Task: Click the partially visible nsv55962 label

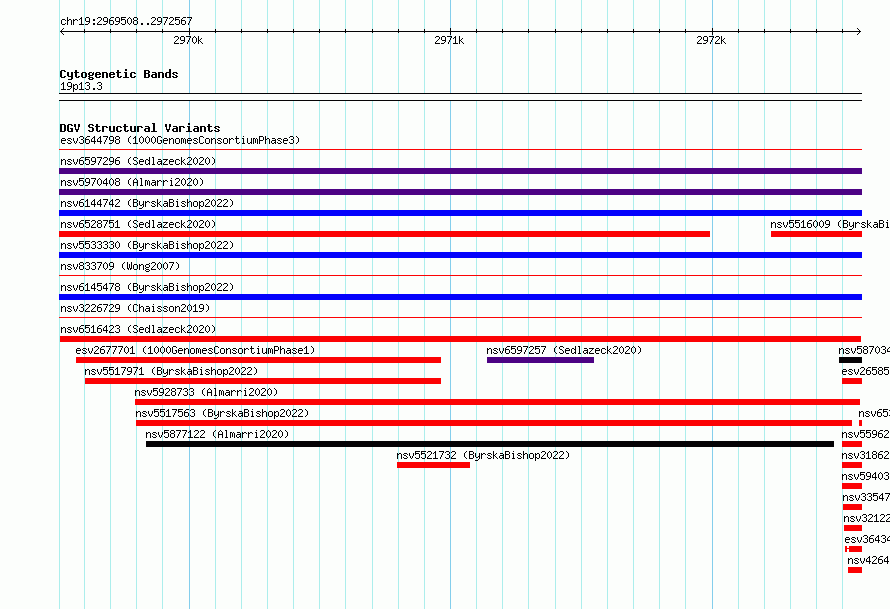Action: click(x=866, y=434)
